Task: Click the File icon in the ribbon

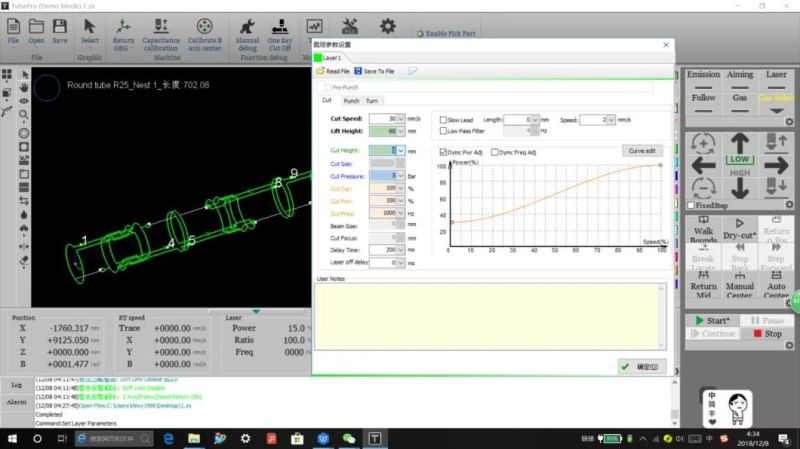Action: 13,27
